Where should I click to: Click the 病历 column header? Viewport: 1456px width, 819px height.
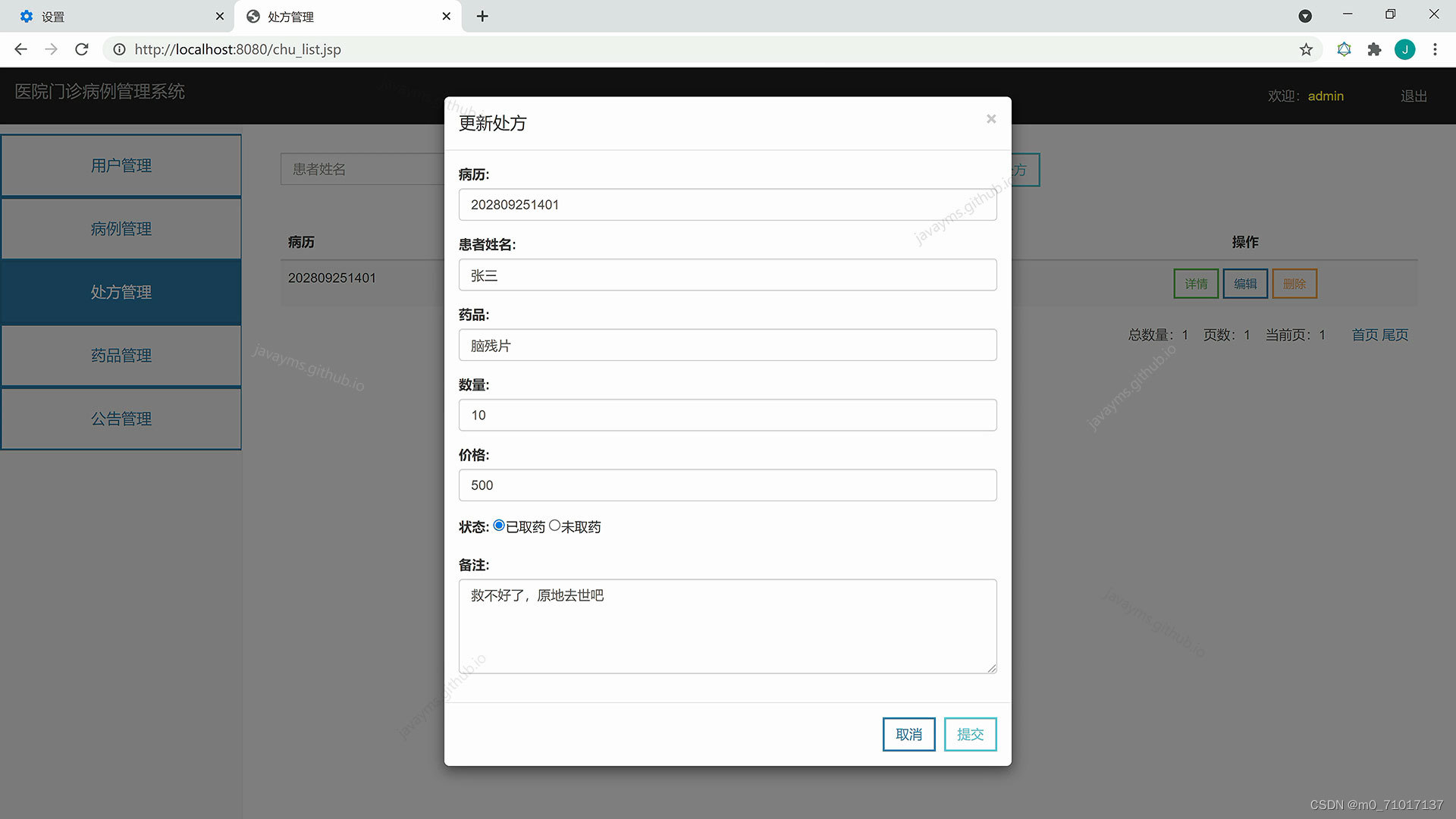point(301,242)
